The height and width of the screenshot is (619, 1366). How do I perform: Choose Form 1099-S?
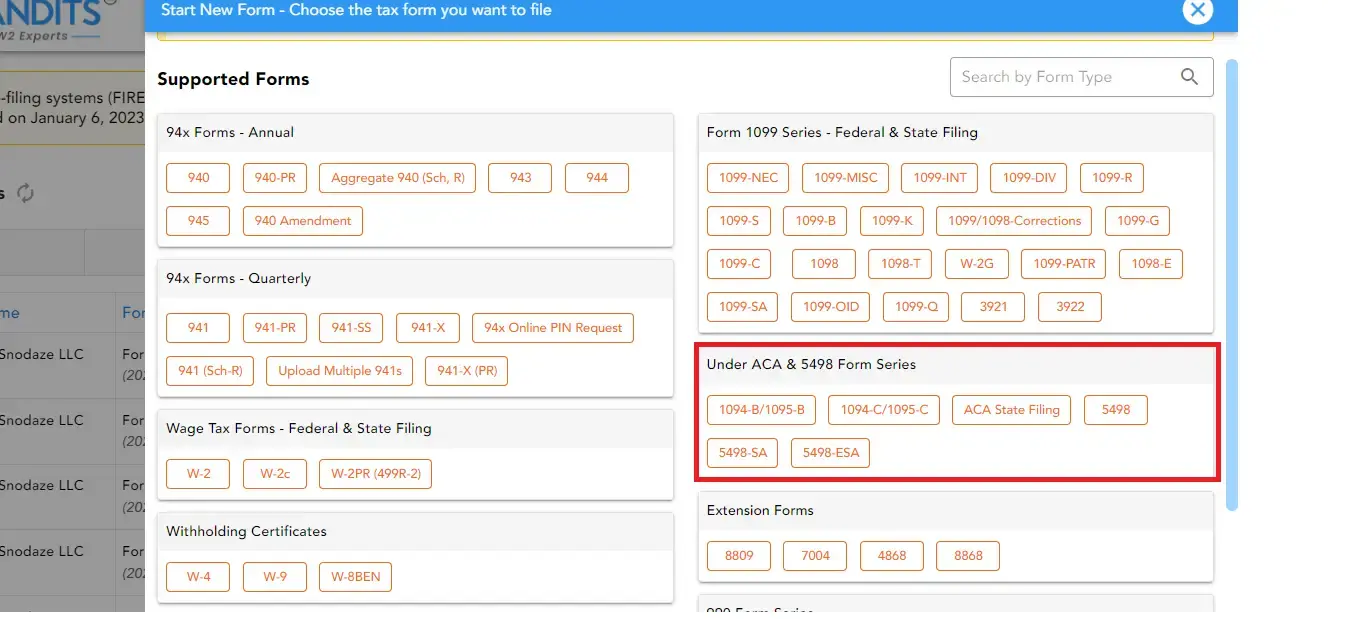click(739, 221)
